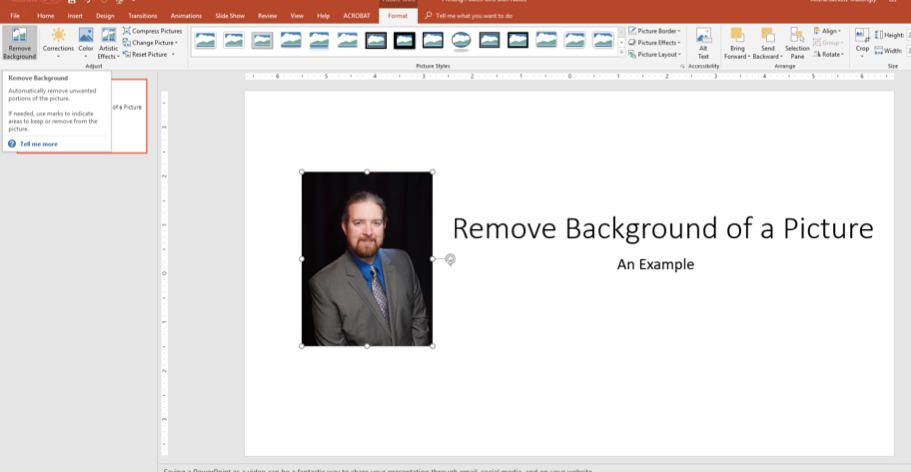
Task: Click Reset Picture button
Action: (149, 54)
